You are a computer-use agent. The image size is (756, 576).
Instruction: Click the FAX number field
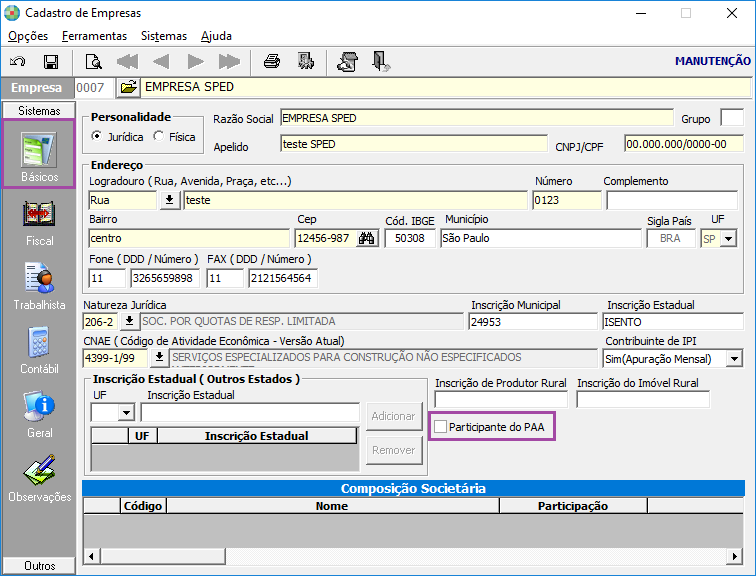coord(283,278)
